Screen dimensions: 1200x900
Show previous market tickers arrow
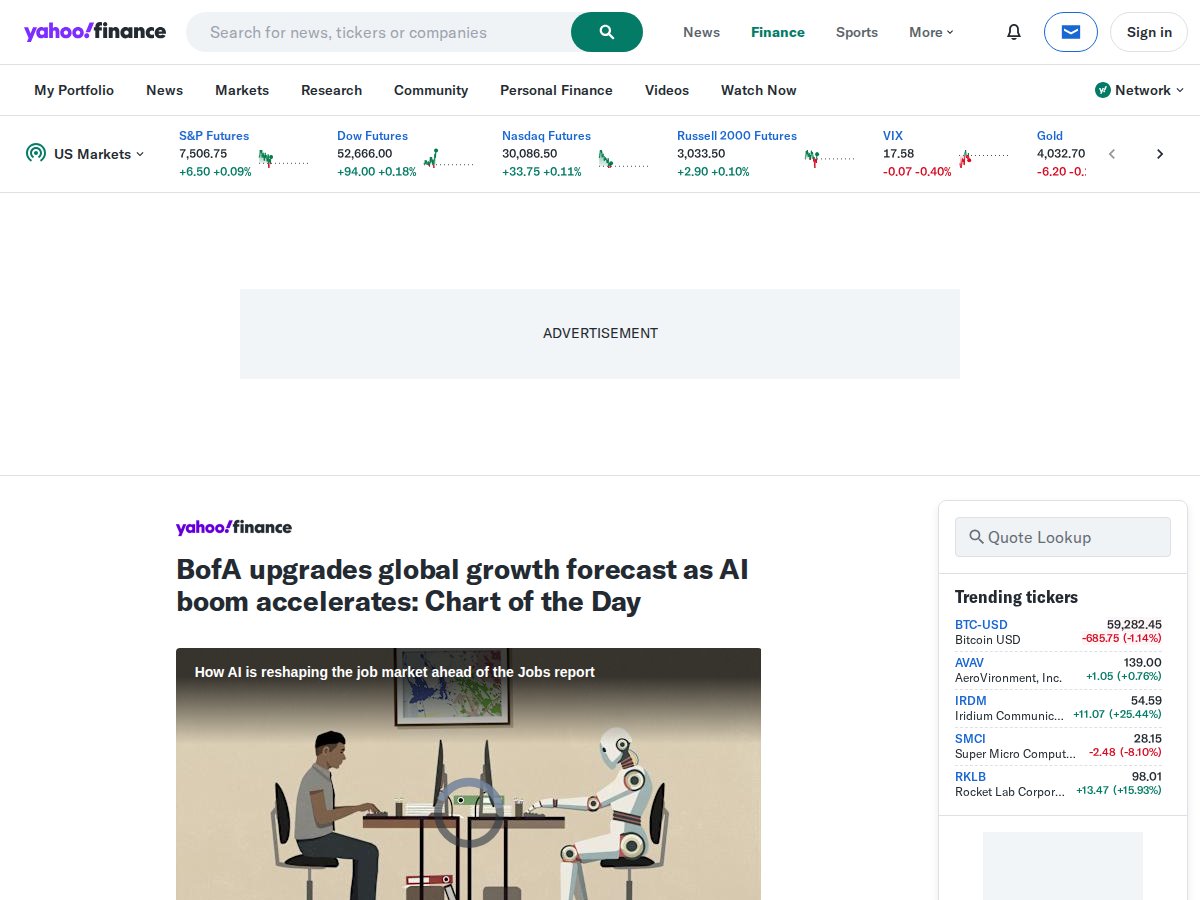[x=1112, y=154]
